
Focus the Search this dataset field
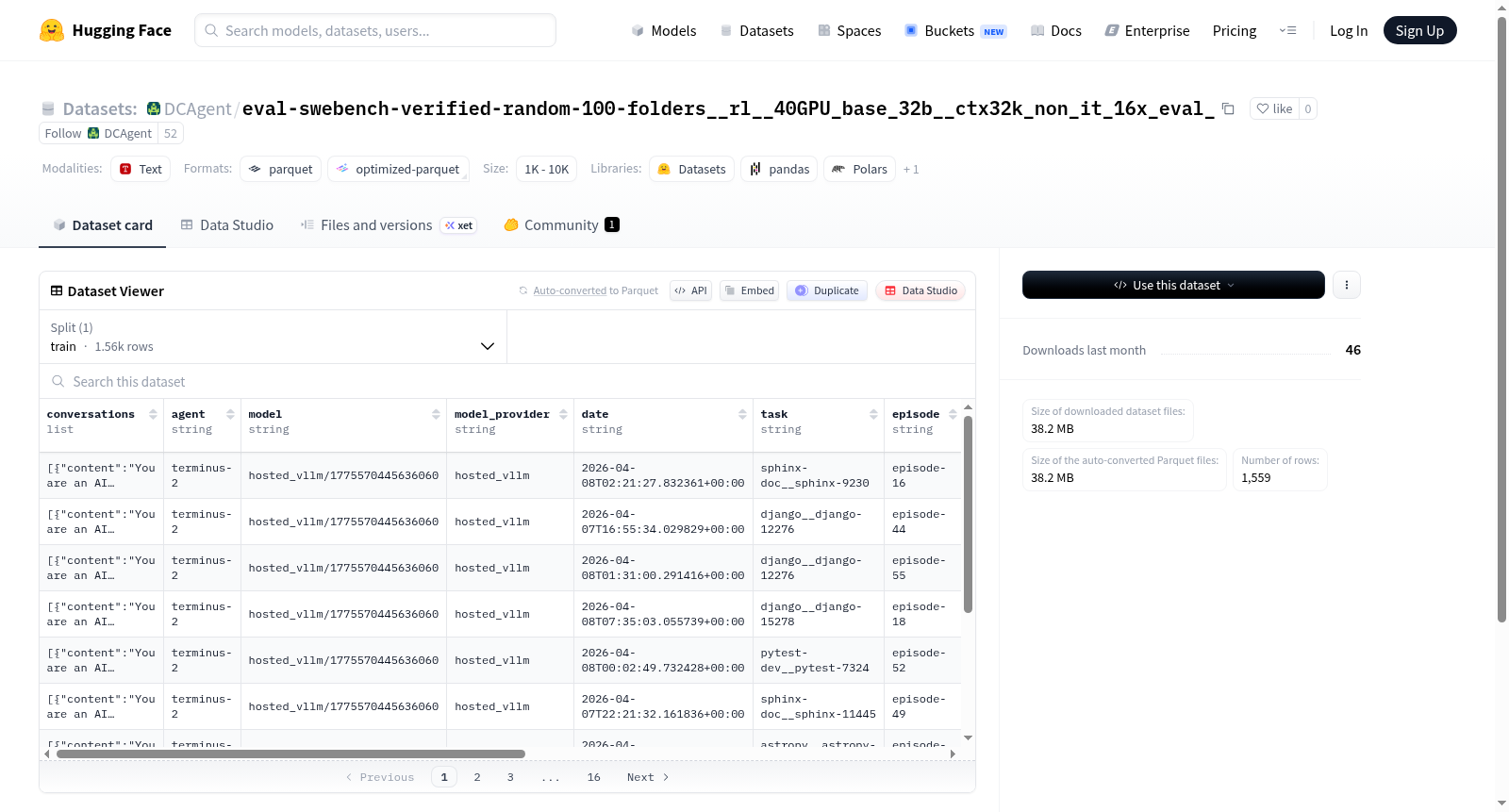pyautogui.click(x=507, y=381)
